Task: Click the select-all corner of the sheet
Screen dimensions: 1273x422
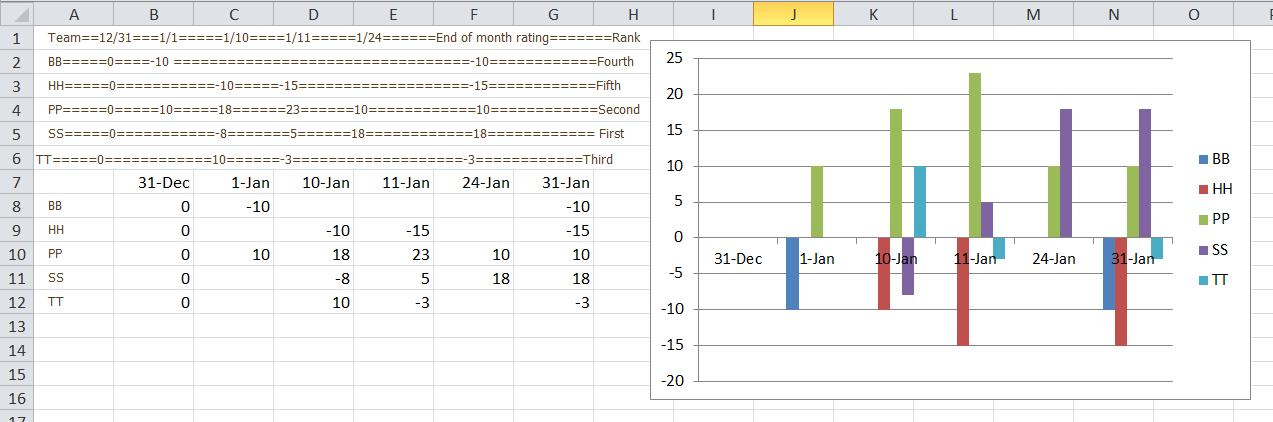Action: coord(17,13)
